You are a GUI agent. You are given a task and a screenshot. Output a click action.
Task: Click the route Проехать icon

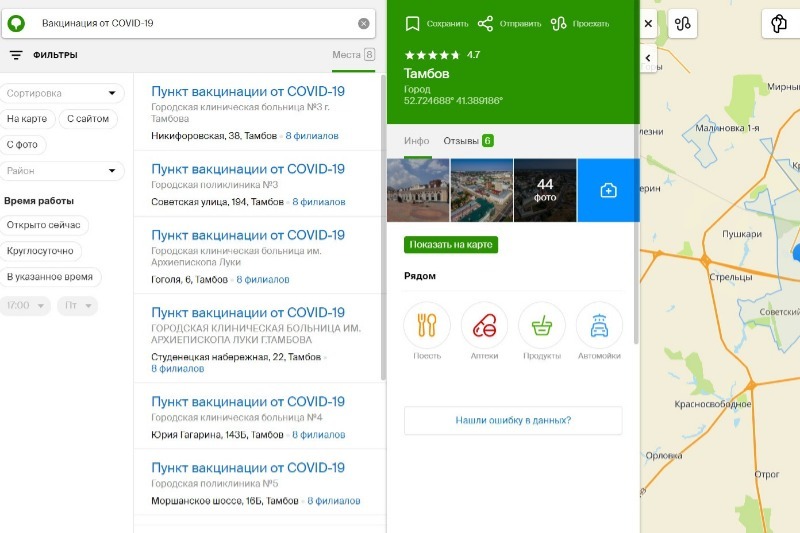[x=559, y=23]
